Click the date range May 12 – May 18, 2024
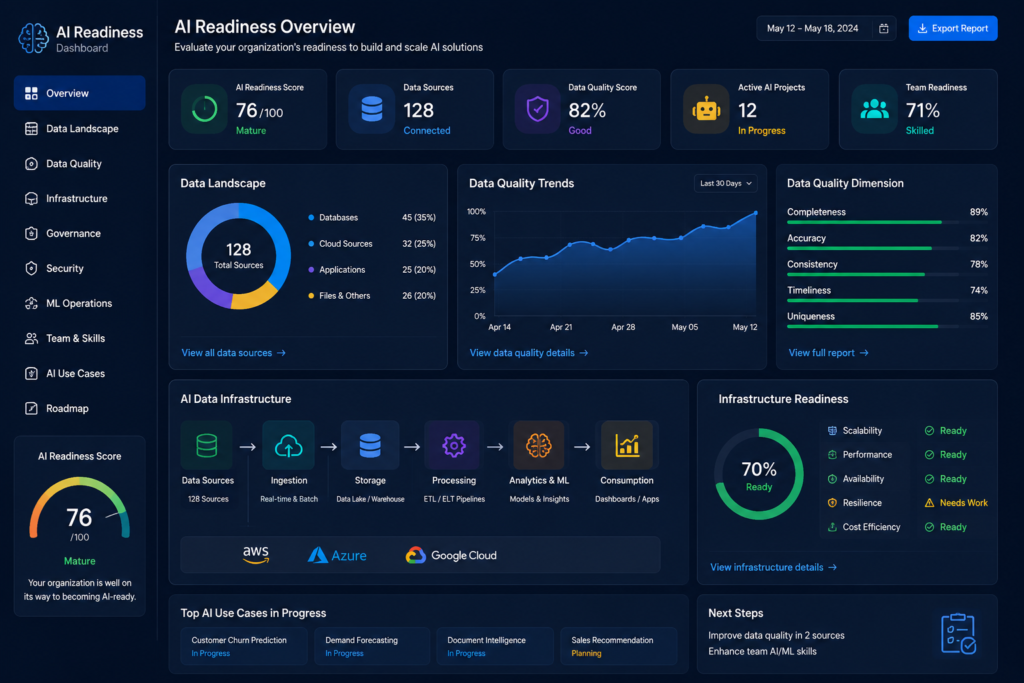 click(x=812, y=29)
